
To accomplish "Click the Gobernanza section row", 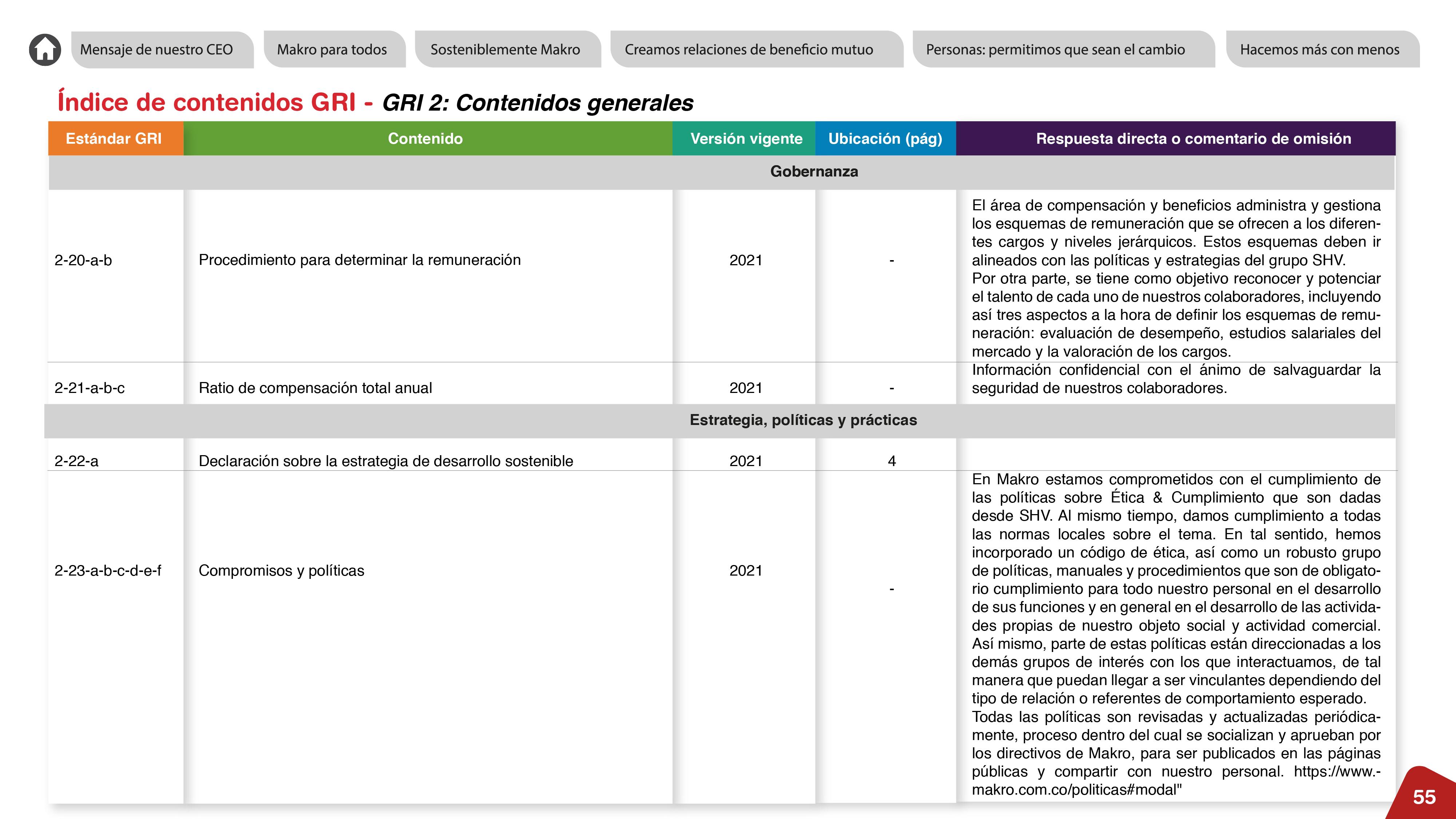I will pyautogui.click(x=814, y=172).
